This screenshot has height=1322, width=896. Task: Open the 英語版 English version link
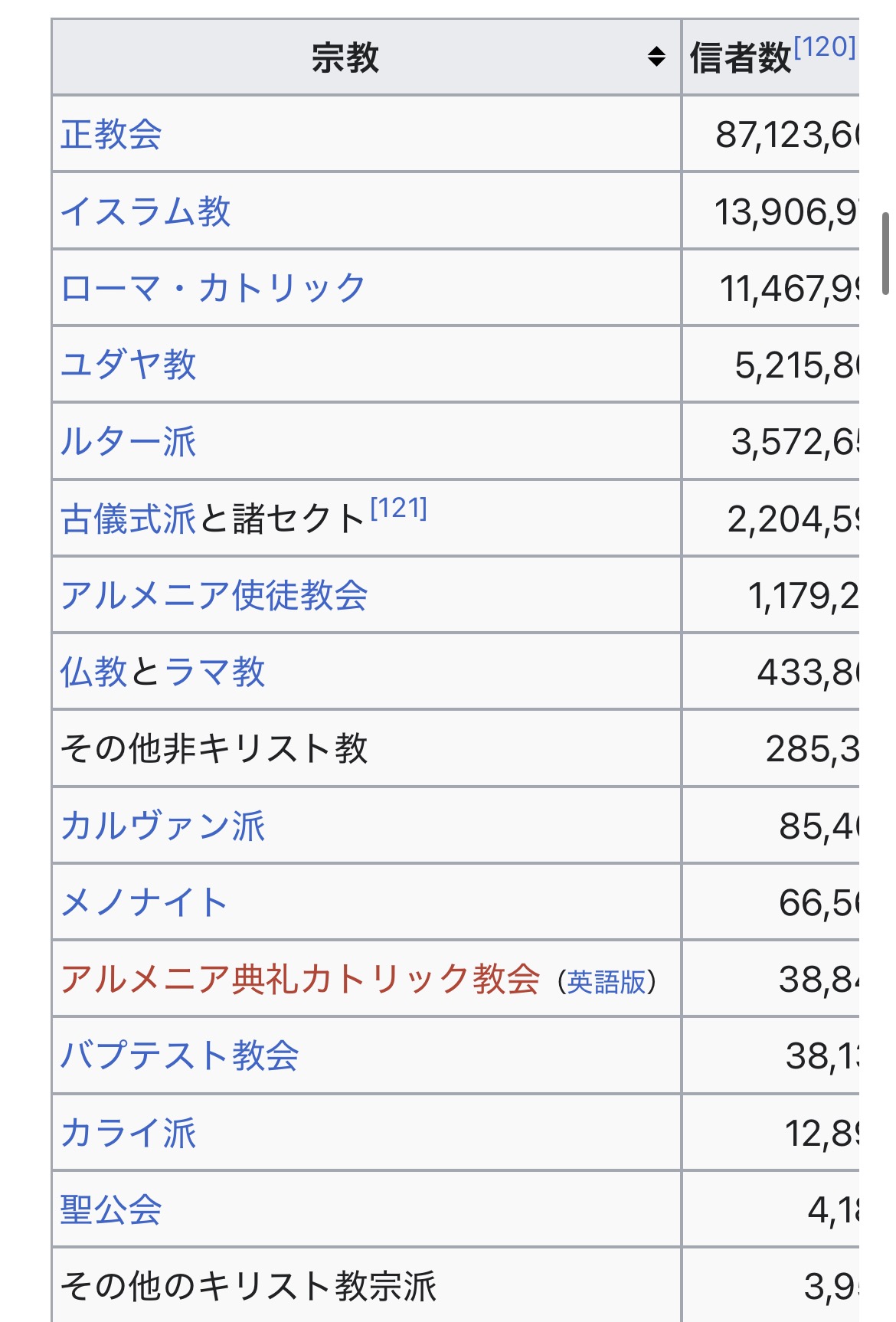[607, 982]
